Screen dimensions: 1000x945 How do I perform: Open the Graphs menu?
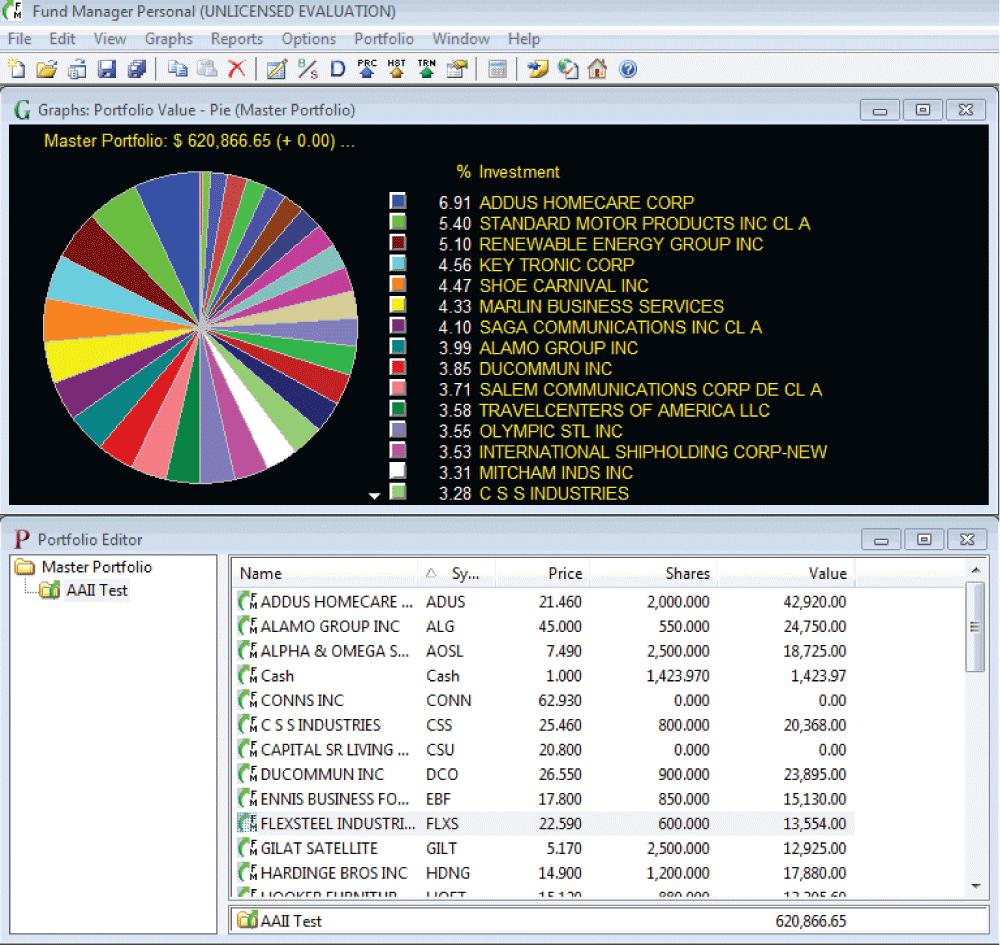167,39
